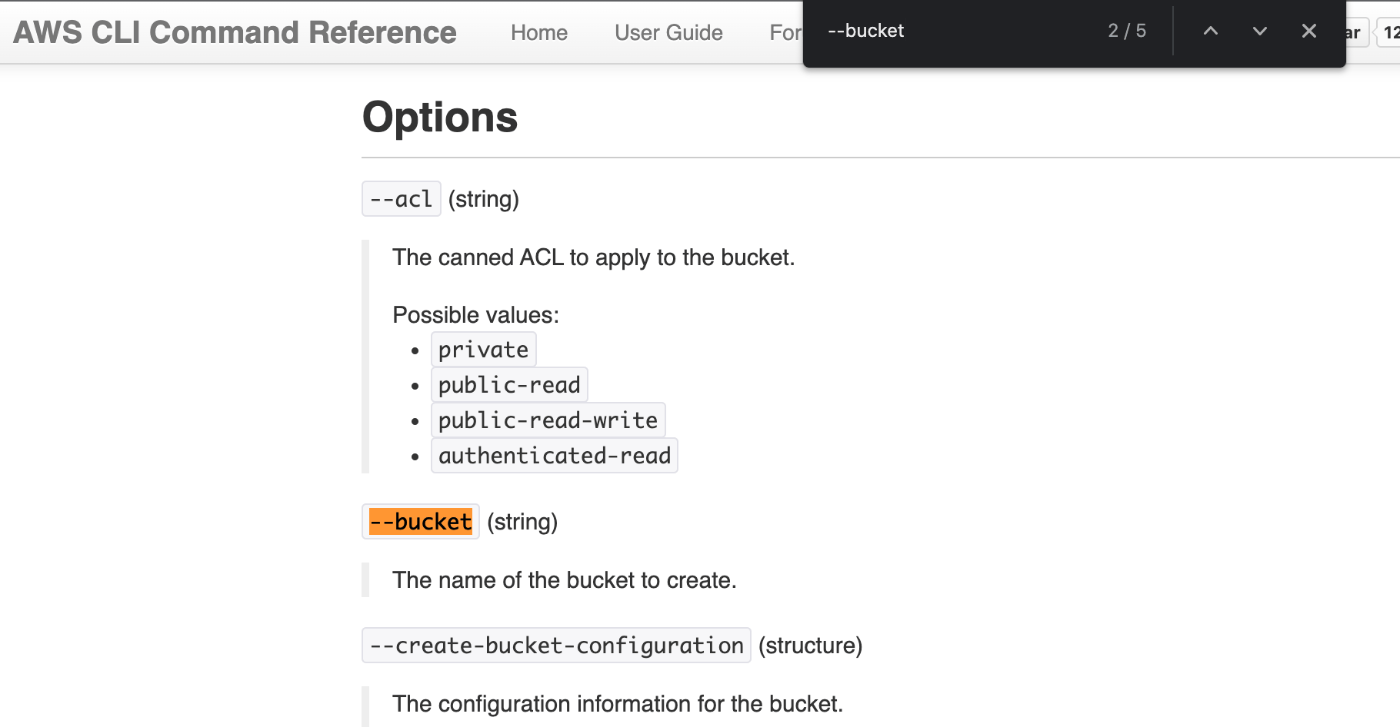Select the authenticated-read ACL value chip
The width and height of the screenshot is (1400, 727).
tap(554, 455)
